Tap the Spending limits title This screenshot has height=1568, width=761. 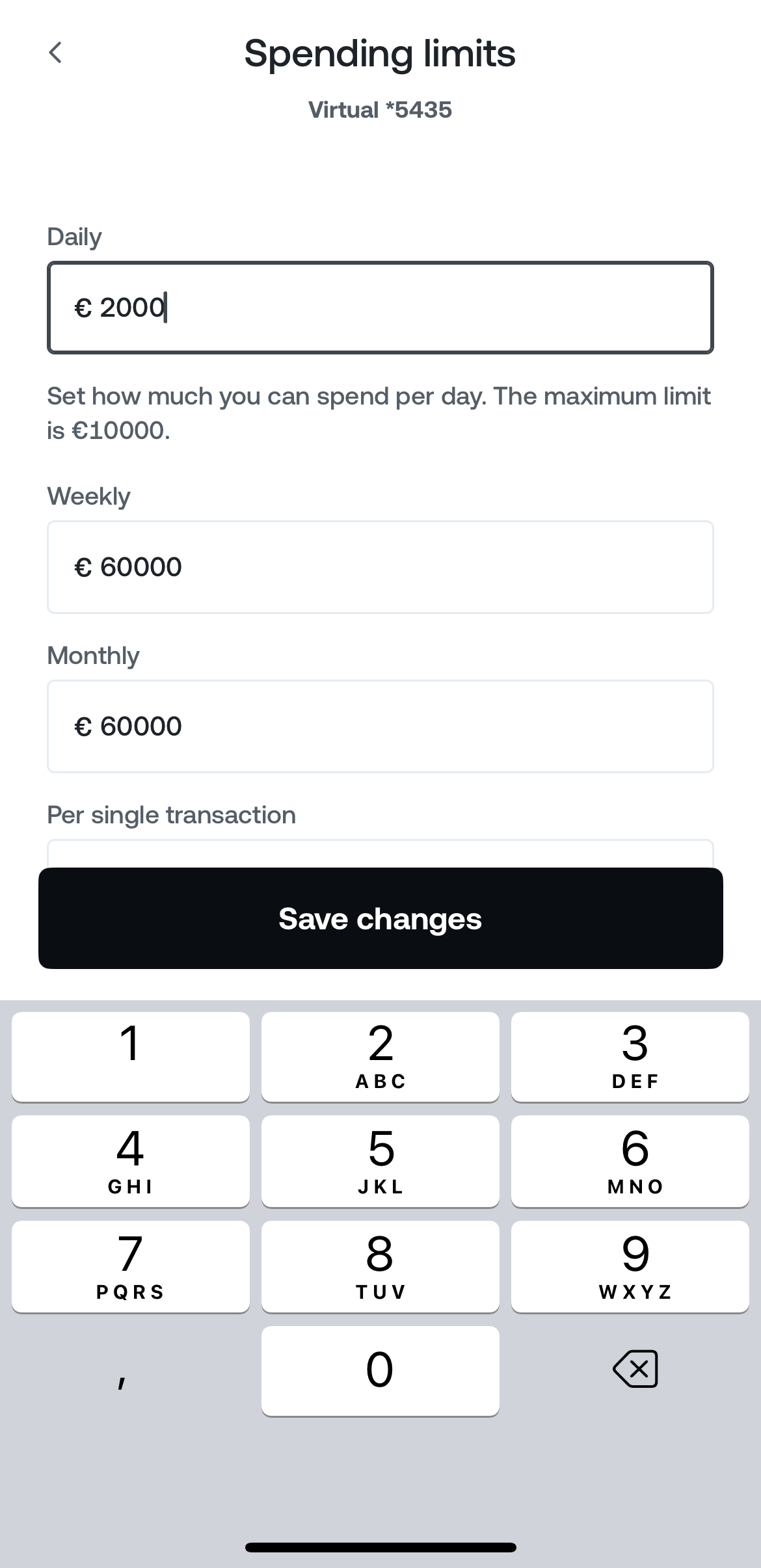point(380,53)
